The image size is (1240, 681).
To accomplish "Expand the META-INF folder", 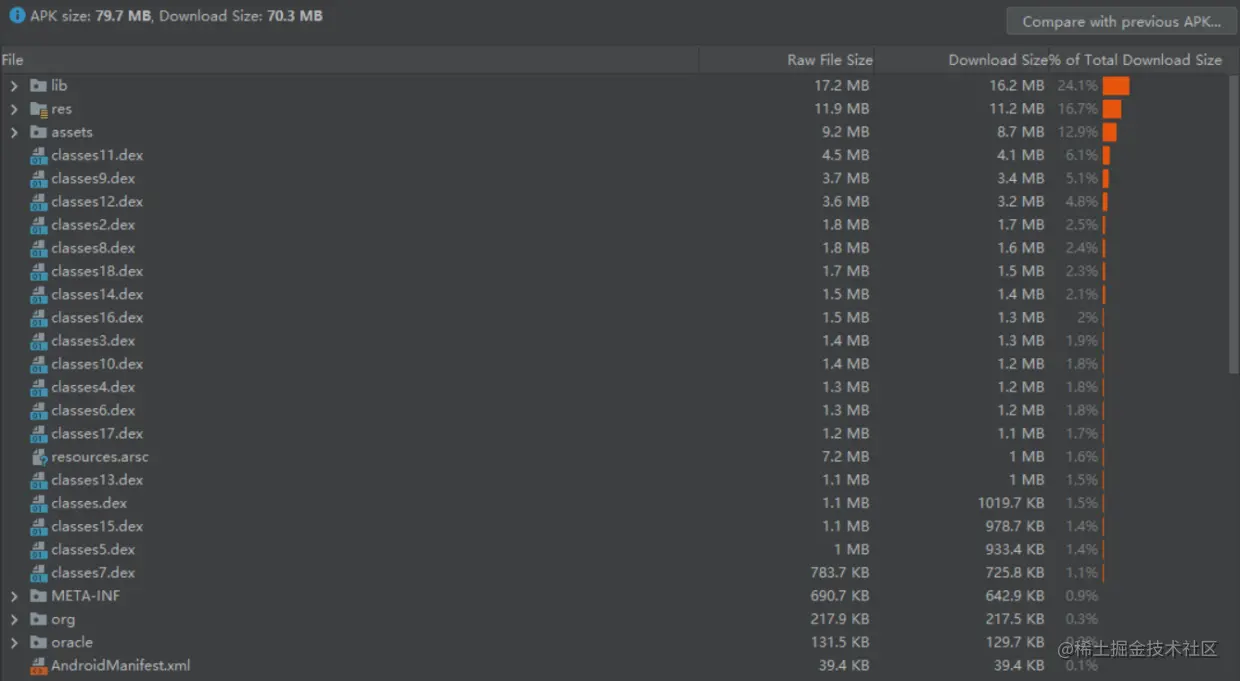I will (14, 596).
